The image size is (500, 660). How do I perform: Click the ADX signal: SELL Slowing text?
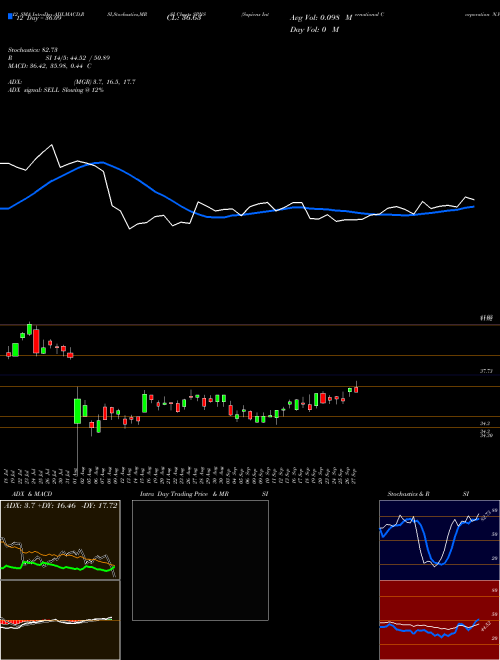pos(56,90)
